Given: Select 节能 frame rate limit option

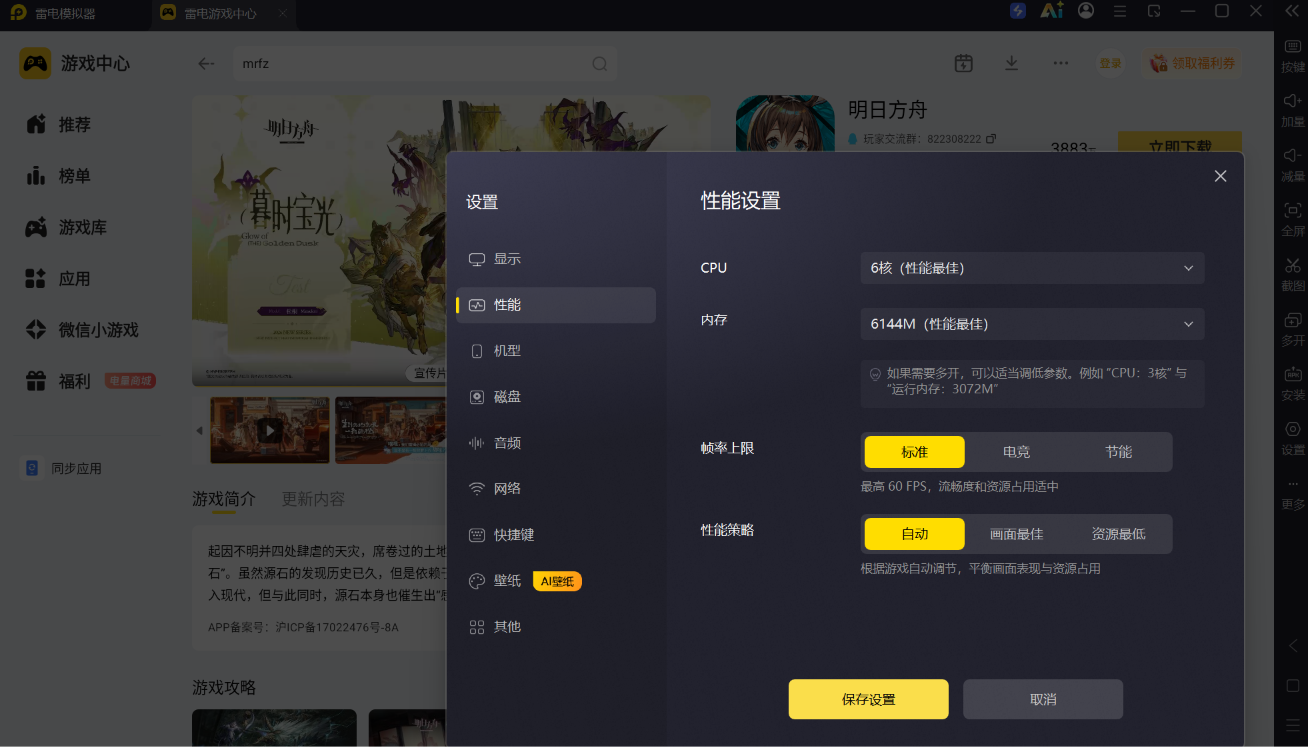Looking at the screenshot, I should click(1119, 452).
